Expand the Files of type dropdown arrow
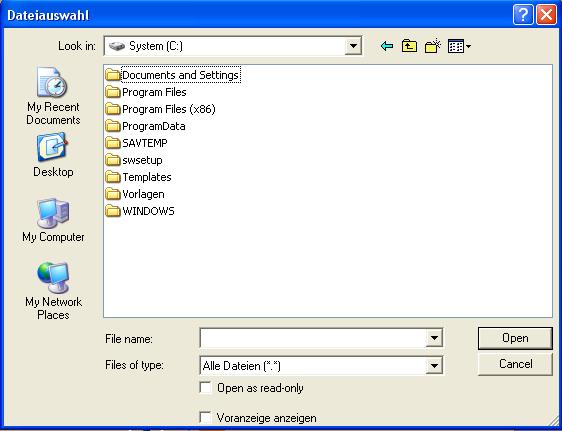This screenshot has height=431, width=562. [x=434, y=365]
